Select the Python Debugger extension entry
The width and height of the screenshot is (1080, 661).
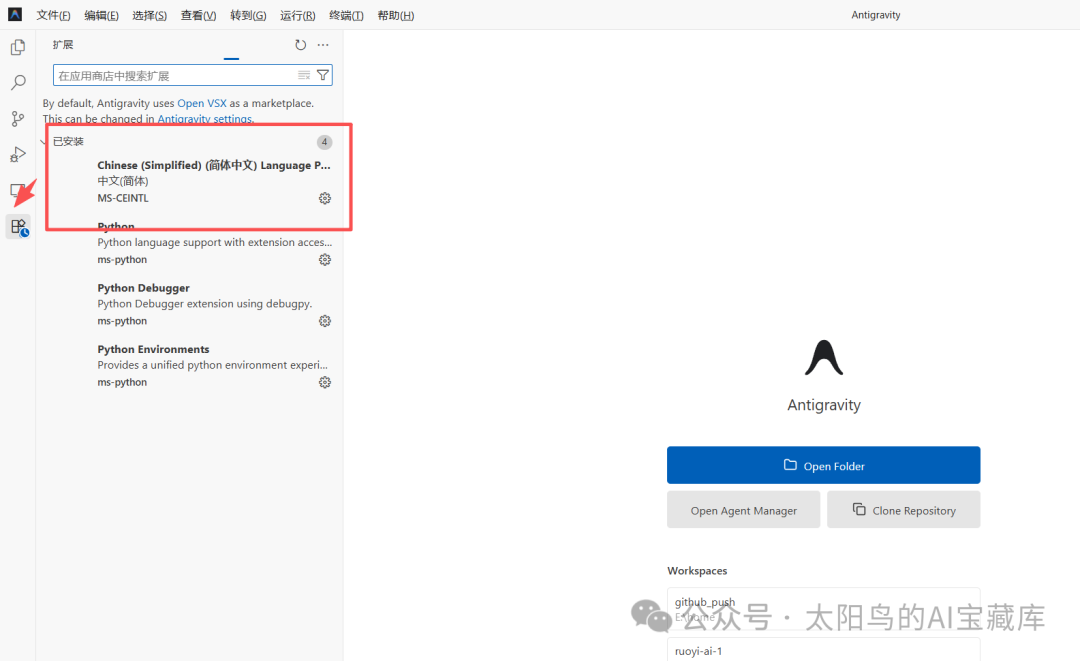pyautogui.click(x=189, y=304)
